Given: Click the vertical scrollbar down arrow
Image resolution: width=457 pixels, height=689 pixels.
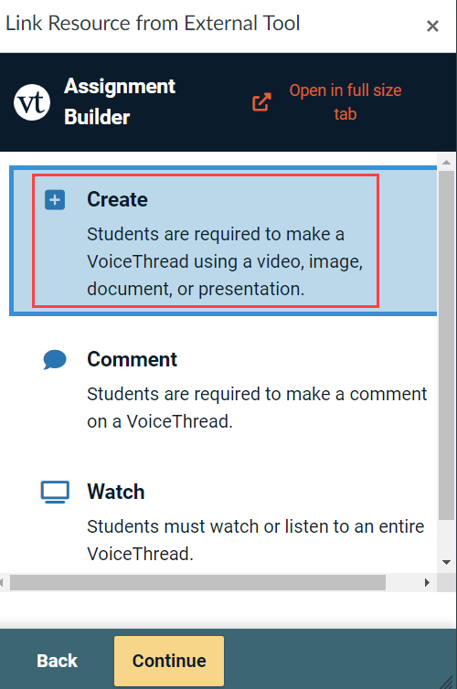Looking at the screenshot, I should 447,562.
